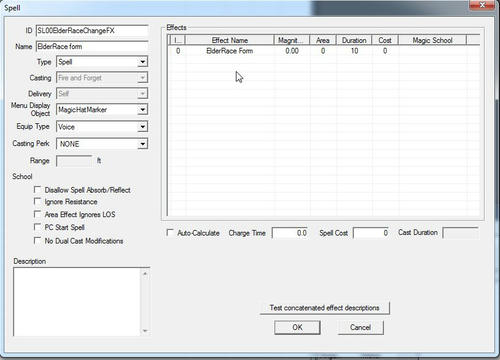Click the Duration column header

pos(354,40)
